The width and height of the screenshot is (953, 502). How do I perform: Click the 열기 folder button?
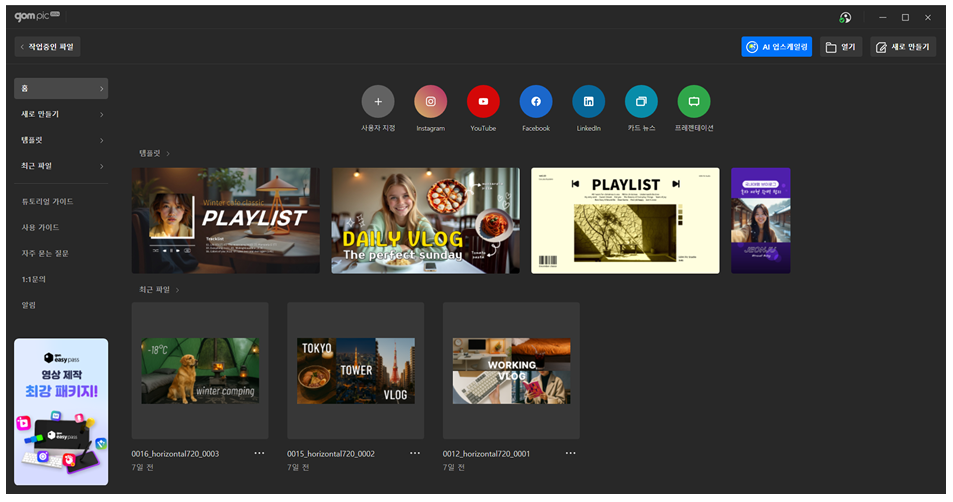[841, 47]
